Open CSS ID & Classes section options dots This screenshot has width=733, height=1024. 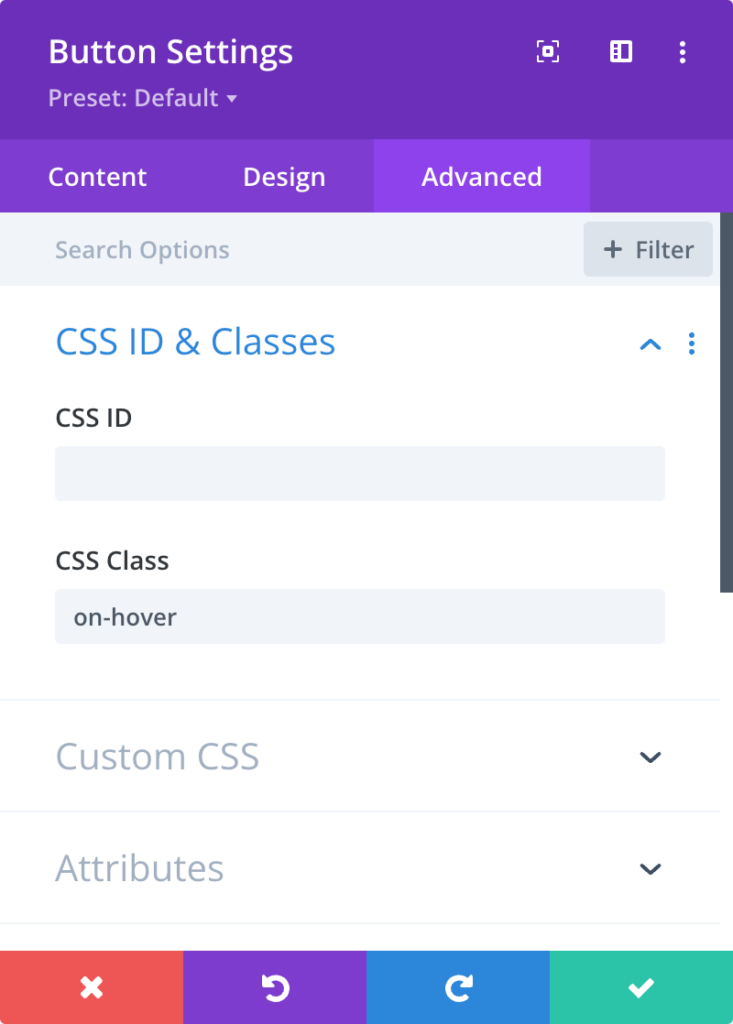pos(691,344)
